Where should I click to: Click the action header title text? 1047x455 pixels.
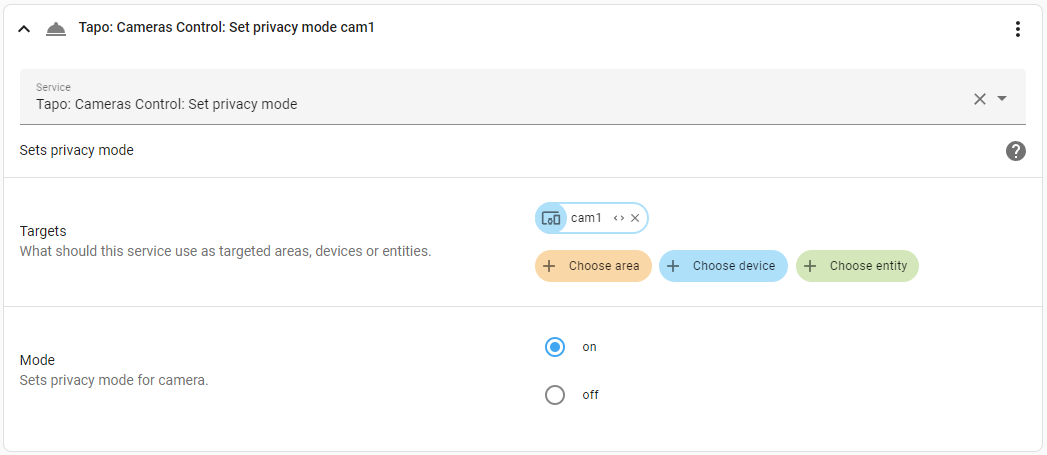[226, 28]
